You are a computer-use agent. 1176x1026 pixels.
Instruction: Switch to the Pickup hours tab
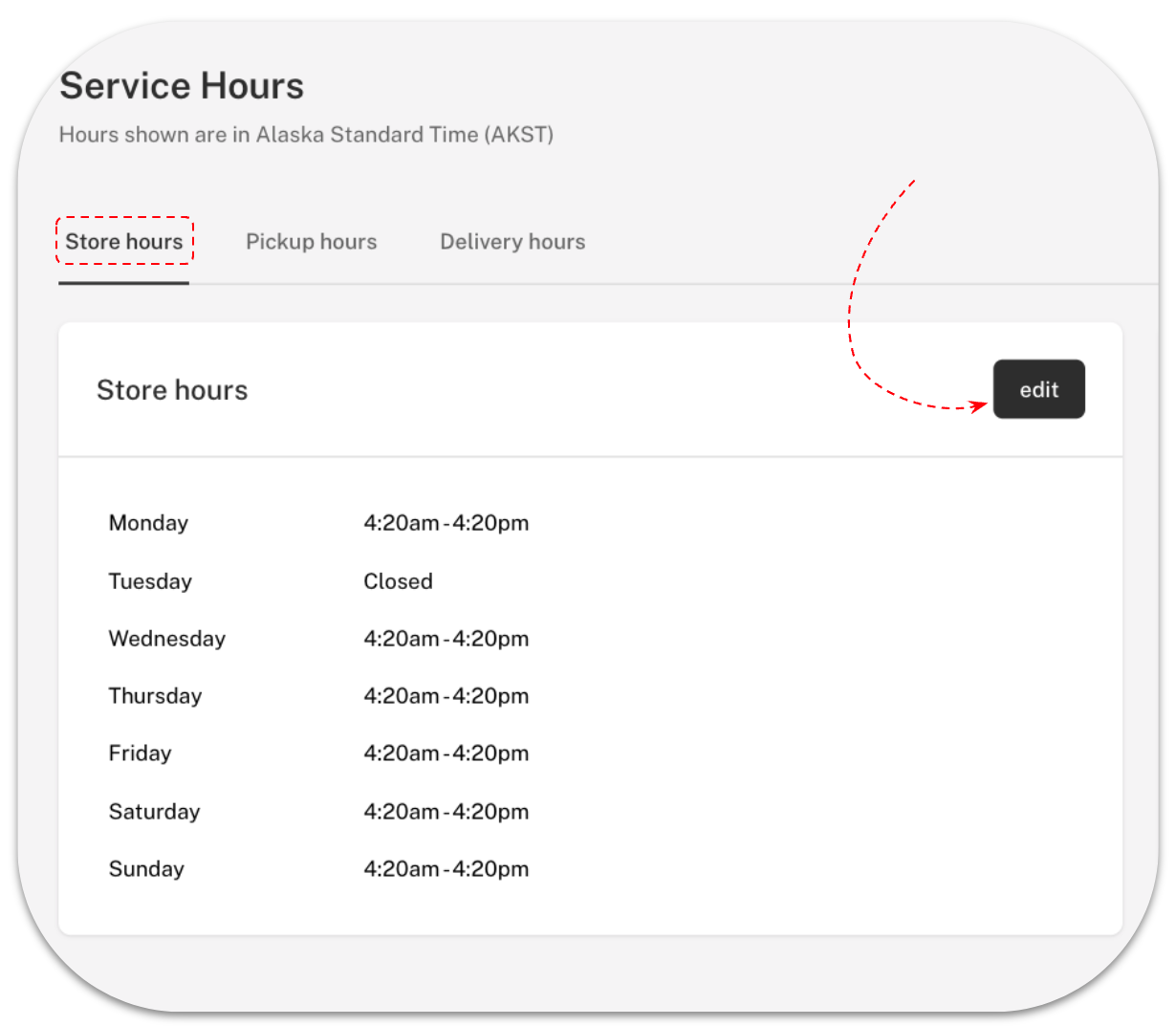(x=311, y=241)
